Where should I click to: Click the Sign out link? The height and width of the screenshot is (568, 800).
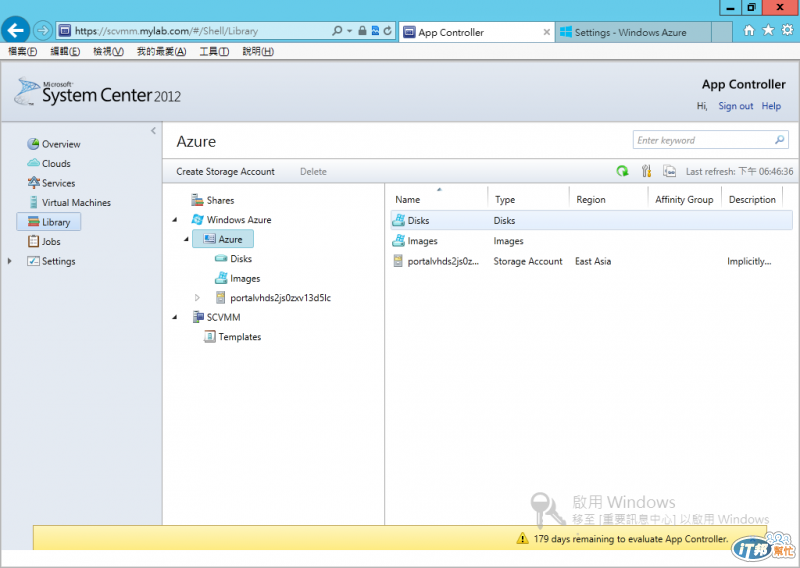[x=736, y=106]
